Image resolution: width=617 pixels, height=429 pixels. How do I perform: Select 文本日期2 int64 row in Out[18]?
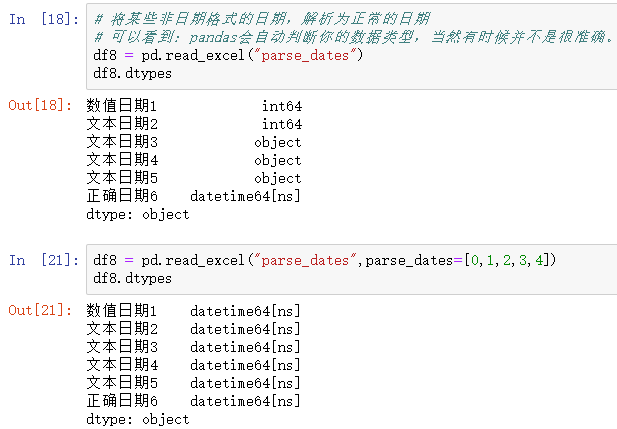point(194,124)
